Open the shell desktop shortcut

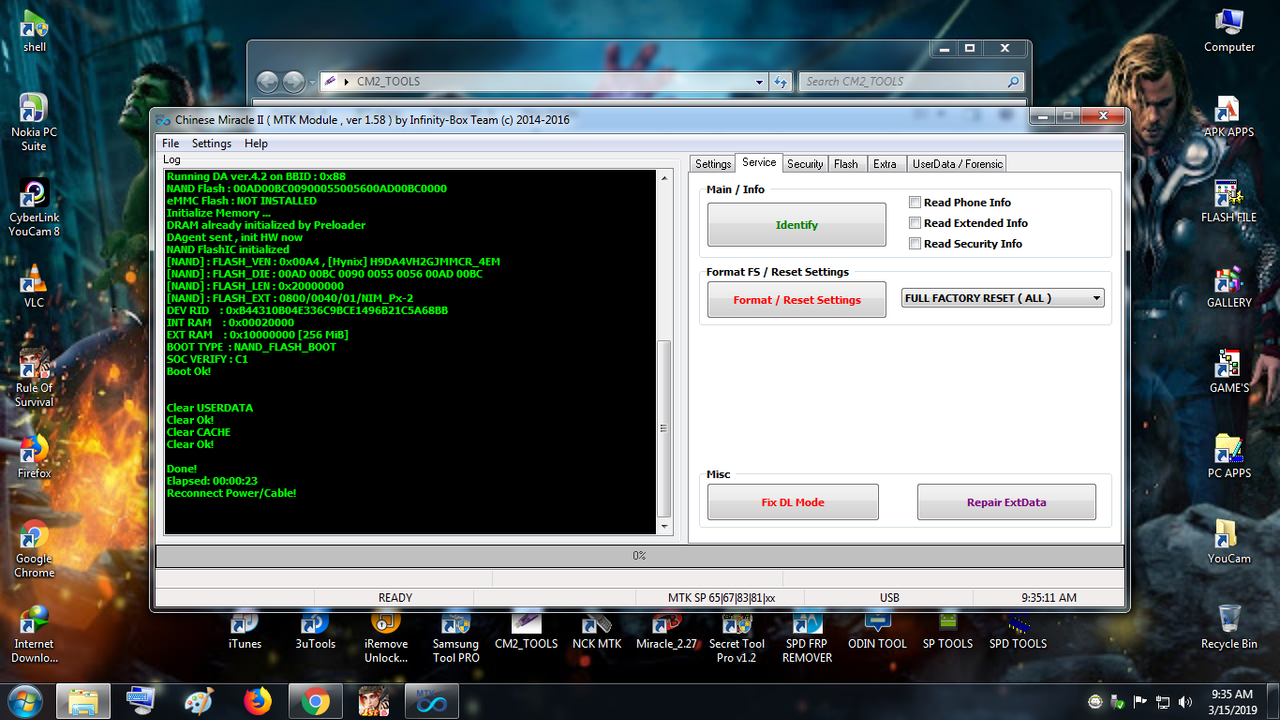click(34, 29)
